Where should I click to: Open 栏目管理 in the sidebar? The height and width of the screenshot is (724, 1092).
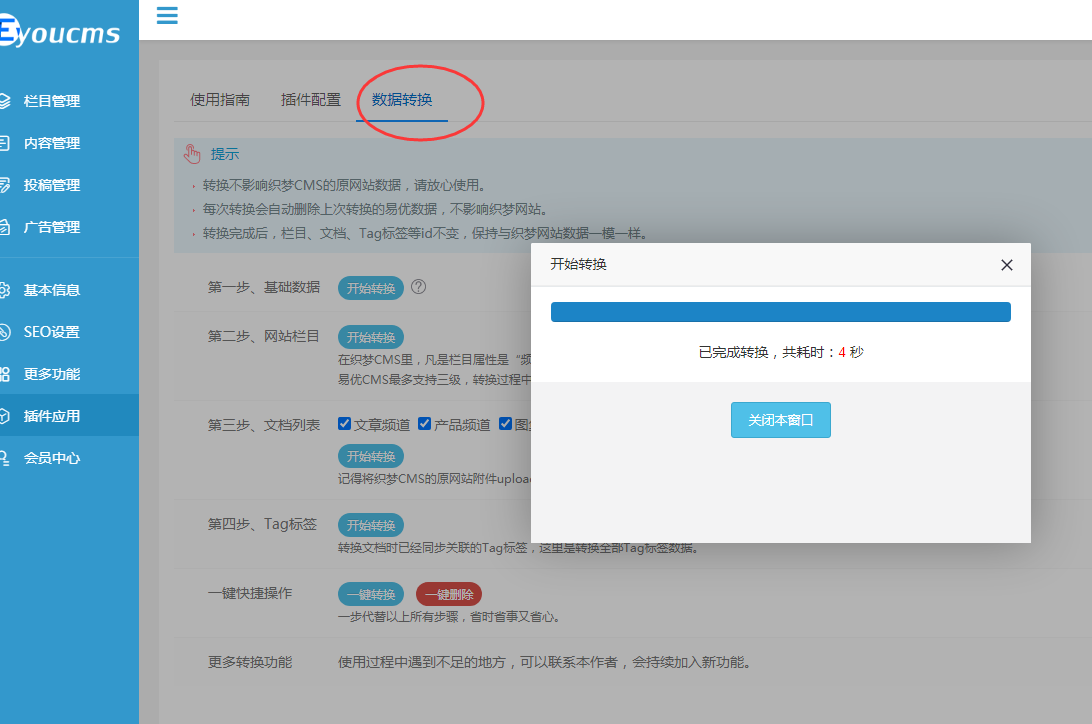coord(52,101)
